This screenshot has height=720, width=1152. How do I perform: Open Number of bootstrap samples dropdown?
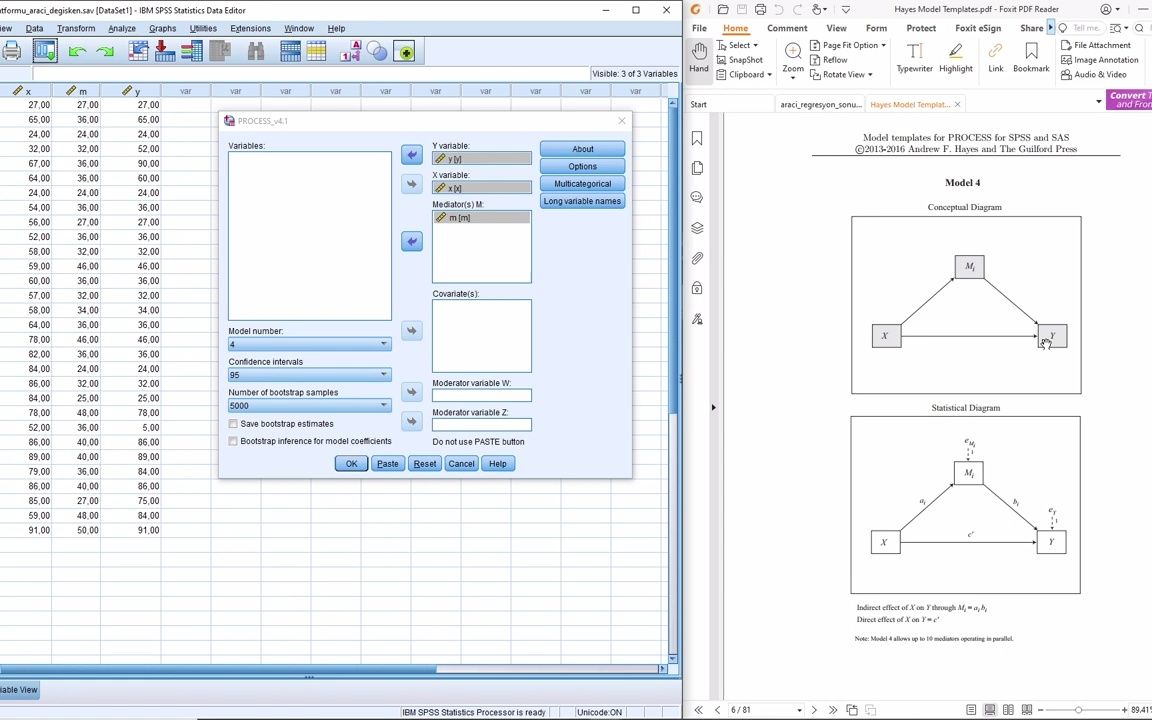383,405
